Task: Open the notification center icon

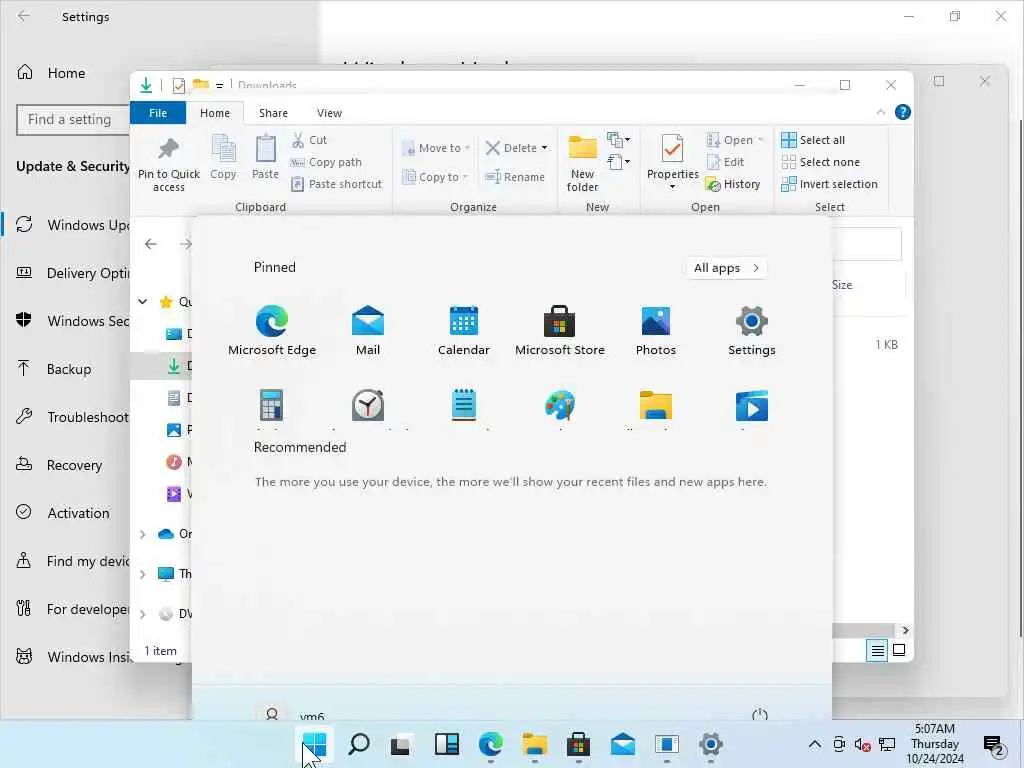Action: coord(993,744)
